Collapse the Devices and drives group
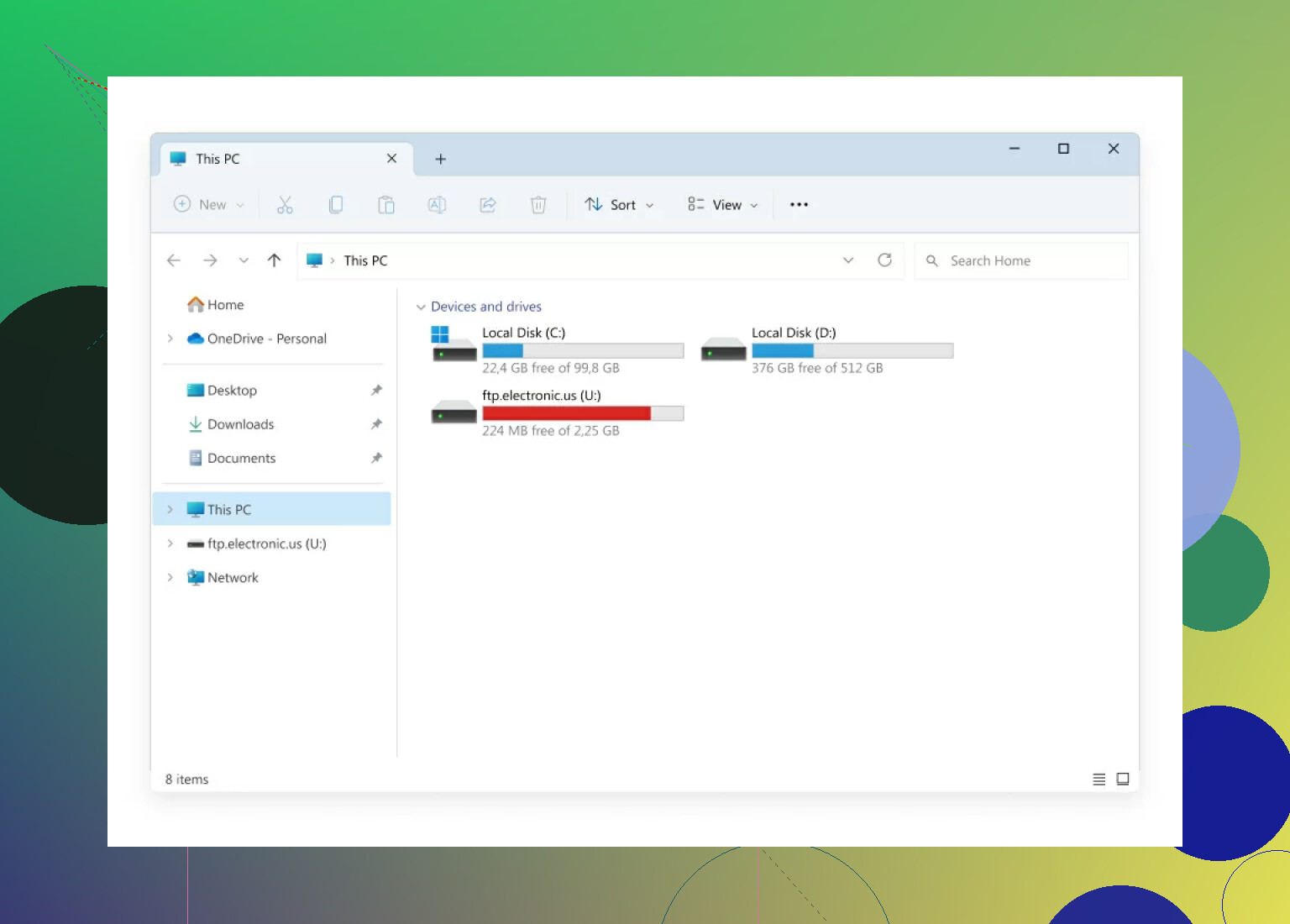The width and height of the screenshot is (1290, 924). [421, 307]
